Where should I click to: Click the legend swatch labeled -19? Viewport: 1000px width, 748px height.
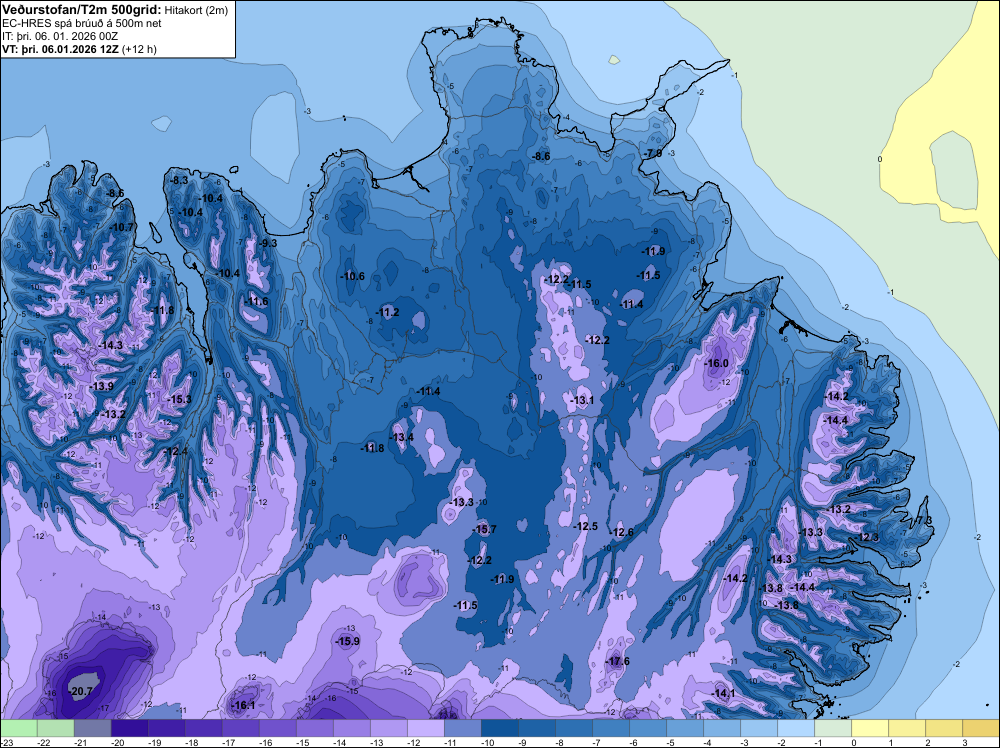coord(167,728)
